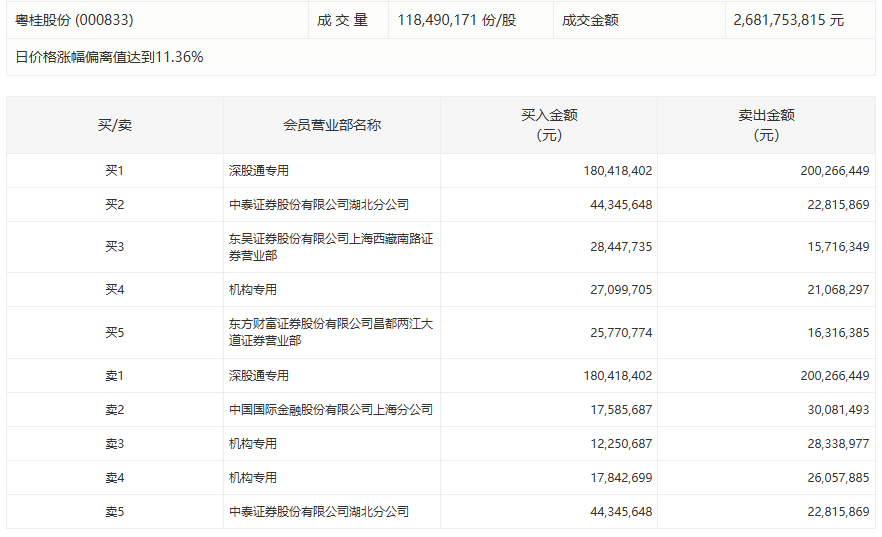Image resolution: width=882 pixels, height=537 pixels.
Task: Click the 日价格涨幅偏离值达到11.36% notice text
Action: (110, 57)
